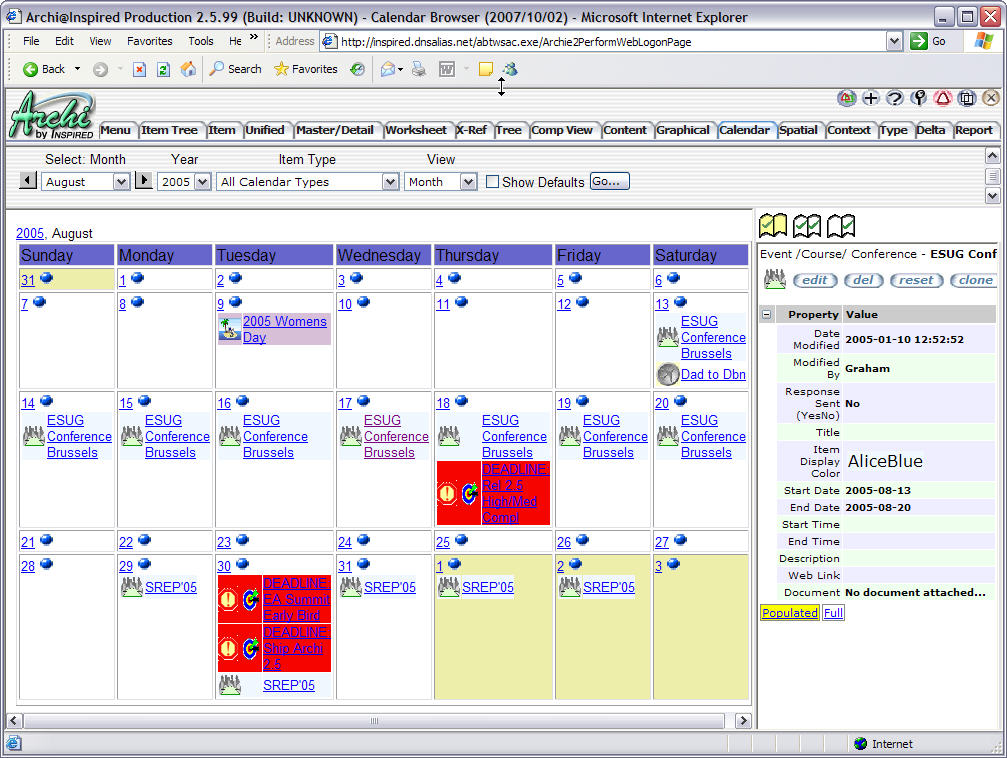The width and height of the screenshot is (1007, 758).
Task: Click the AliceBlue item display color value
Action: tap(885, 461)
